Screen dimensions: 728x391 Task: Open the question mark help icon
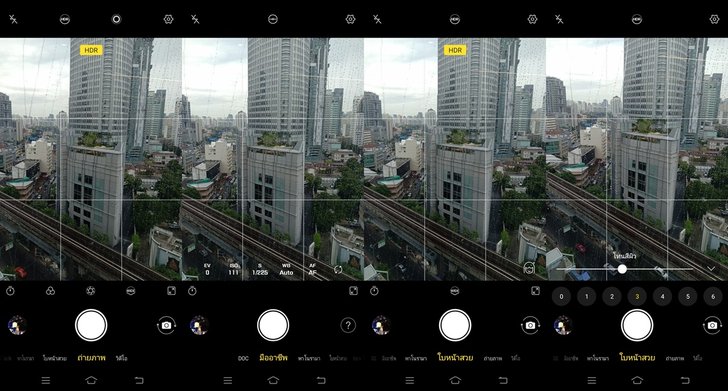[348, 325]
